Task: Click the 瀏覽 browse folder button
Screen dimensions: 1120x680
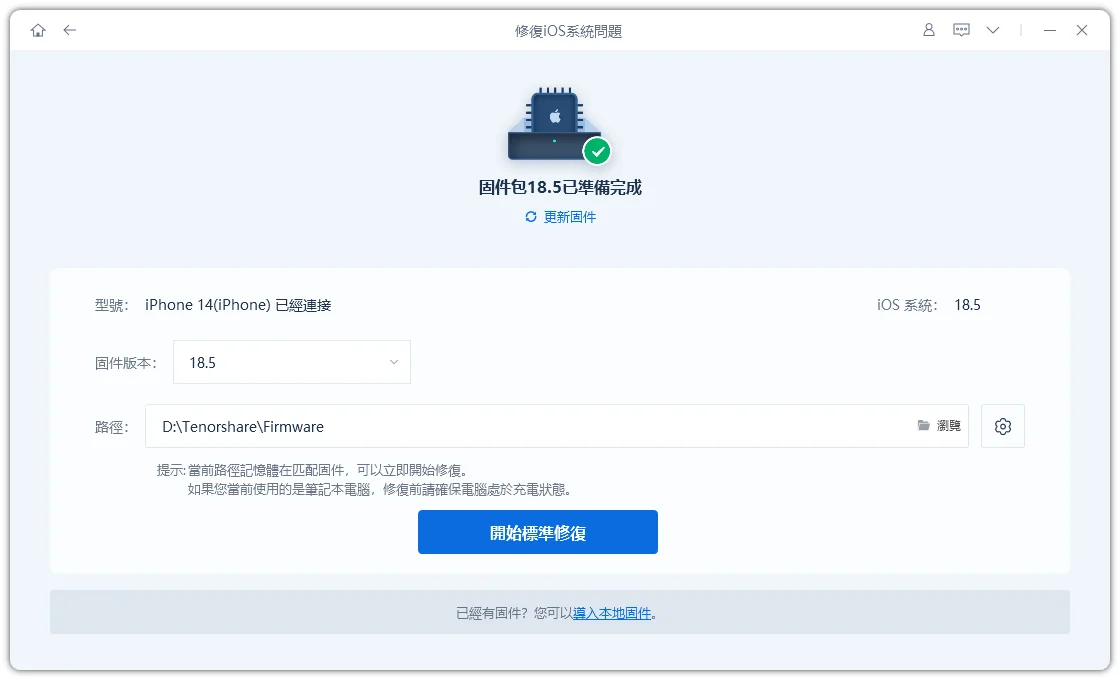Action: point(939,426)
